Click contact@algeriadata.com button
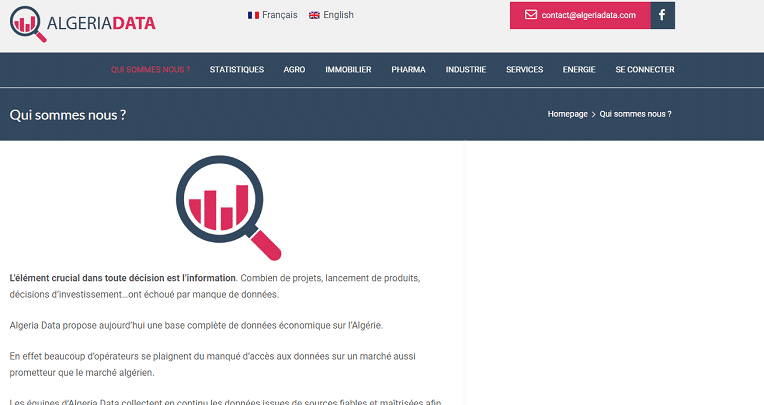764x405 pixels. pyautogui.click(x=588, y=15)
